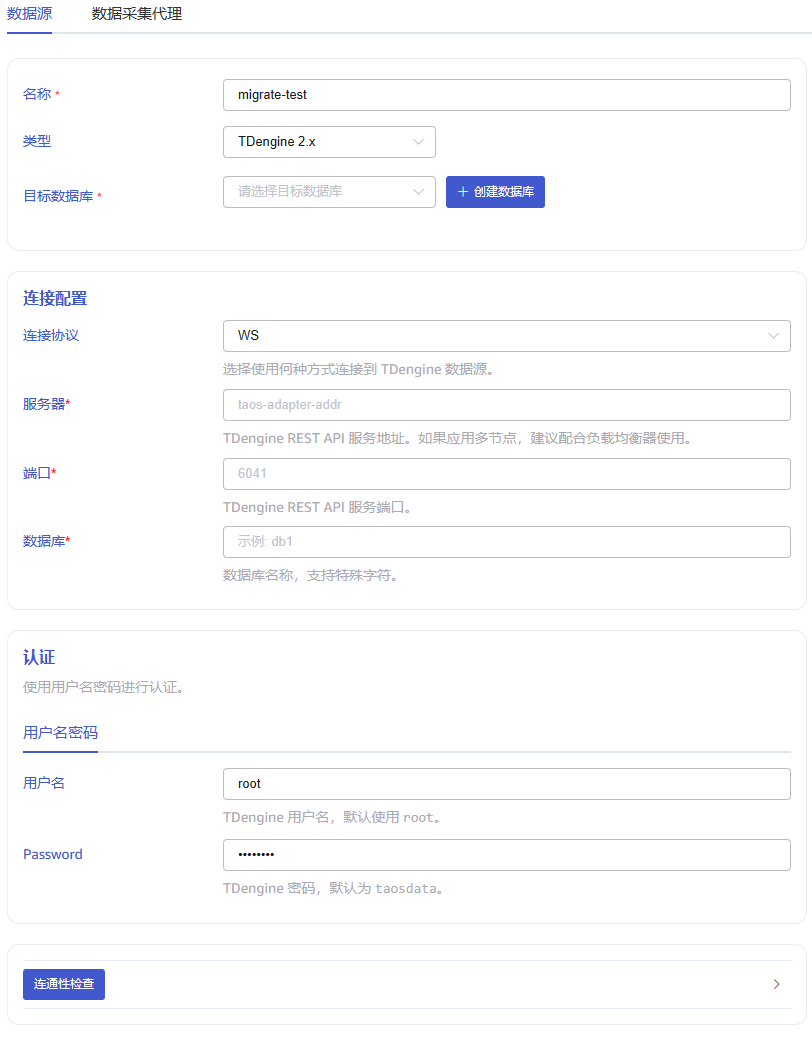
Task: Click the arrow icon in 目标数据库 selector
Action: pyautogui.click(x=419, y=192)
